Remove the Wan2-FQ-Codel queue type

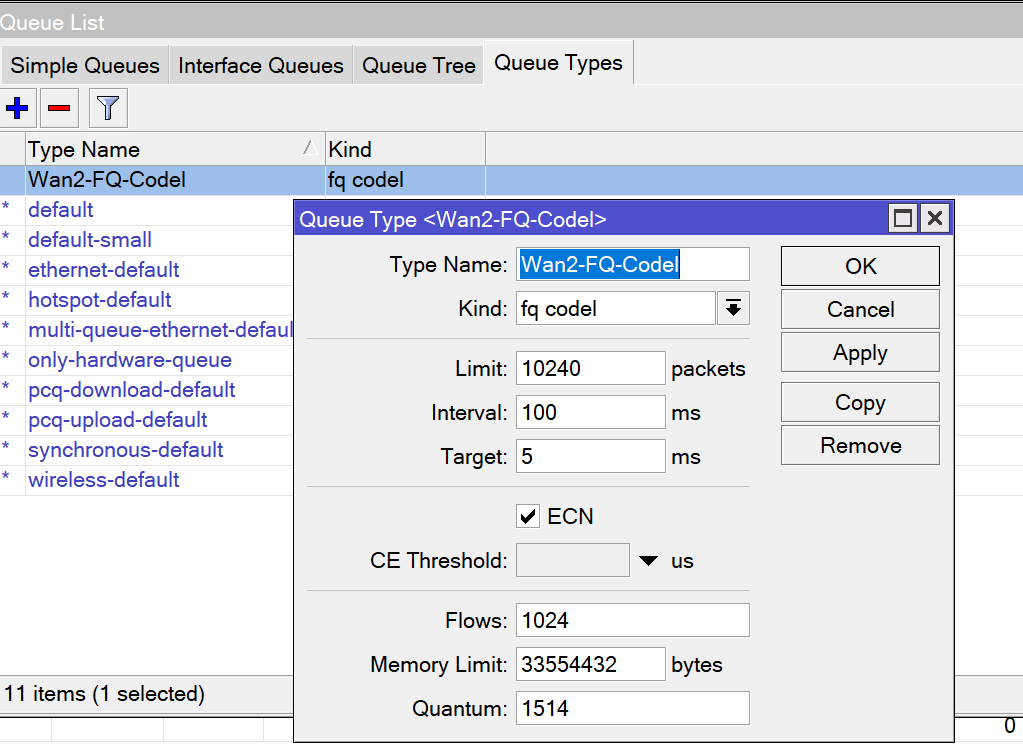859,446
